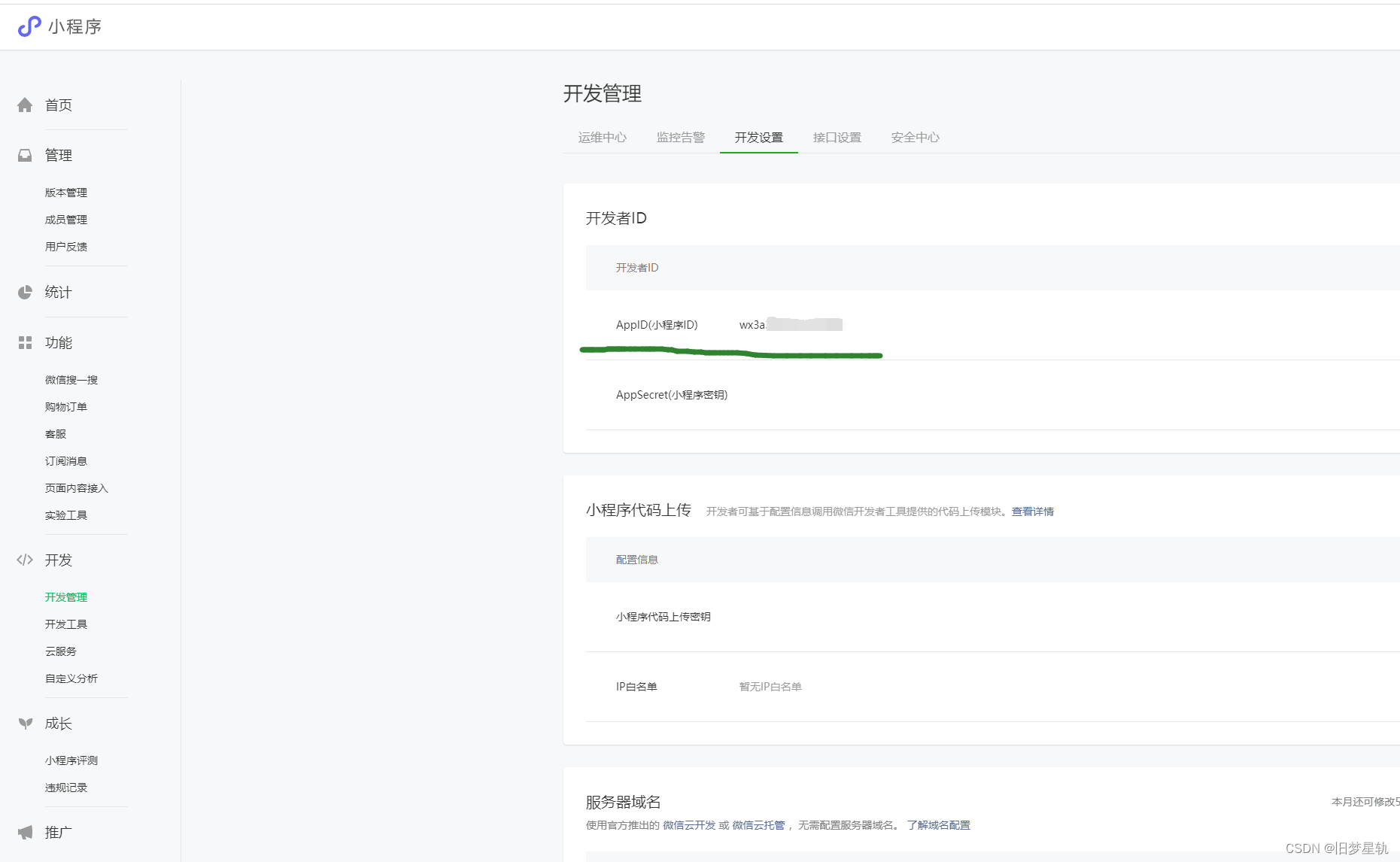This screenshot has height=862, width=1400.
Task: Switch to the 监控告警 tab
Action: tap(681, 138)
